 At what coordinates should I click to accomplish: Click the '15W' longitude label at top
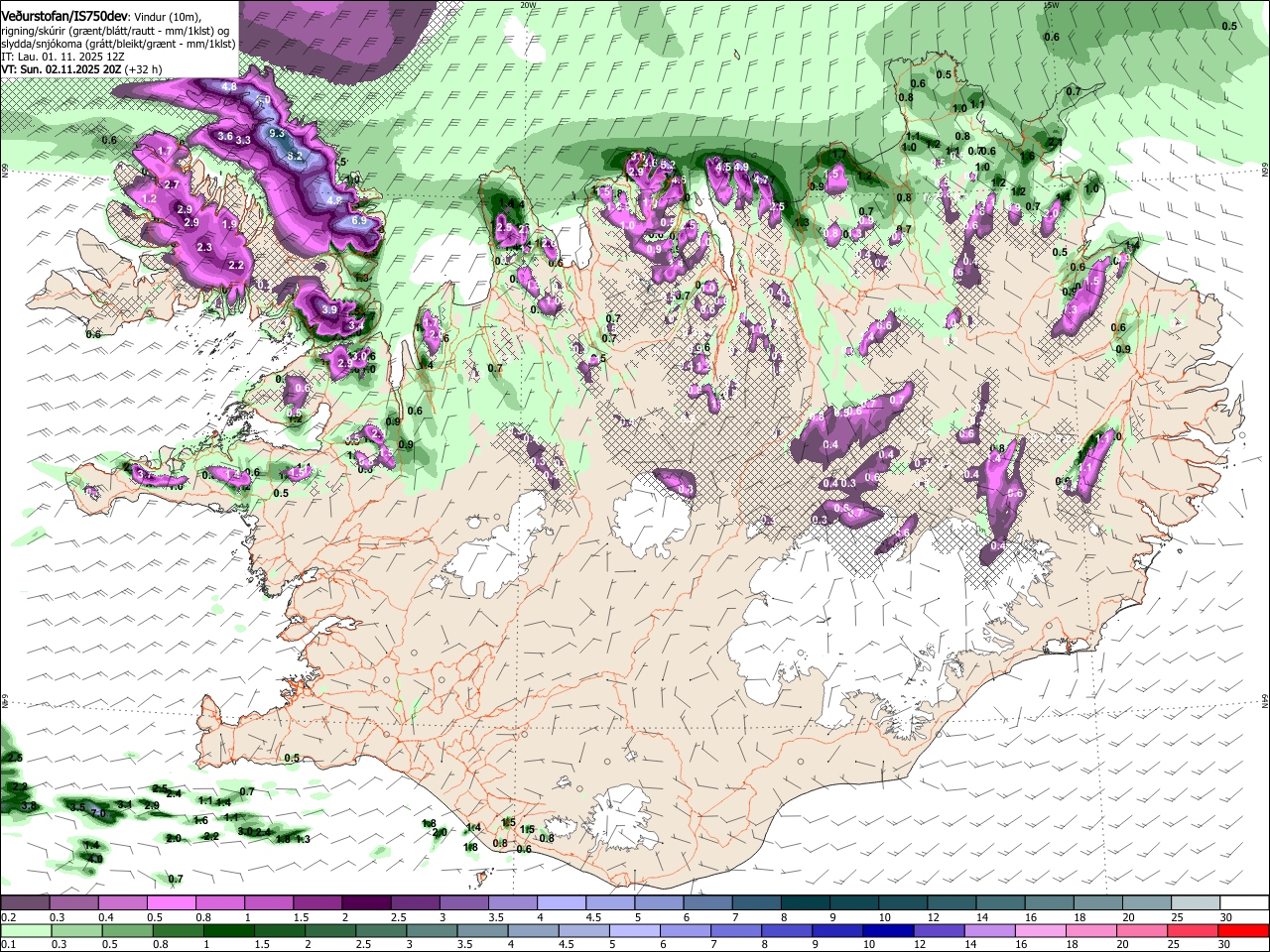[x=1052, y=5]
